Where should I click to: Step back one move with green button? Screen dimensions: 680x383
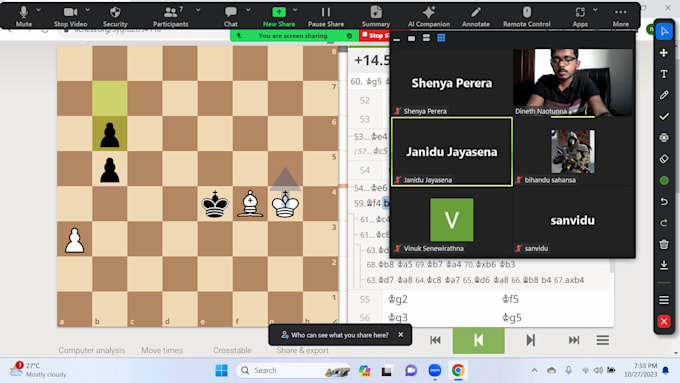[478, 340]
